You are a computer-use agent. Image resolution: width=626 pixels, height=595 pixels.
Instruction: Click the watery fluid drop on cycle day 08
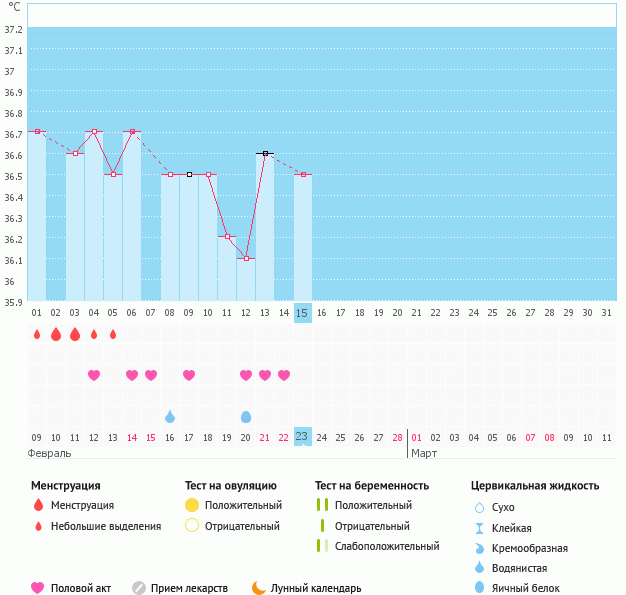coord(170,416)
